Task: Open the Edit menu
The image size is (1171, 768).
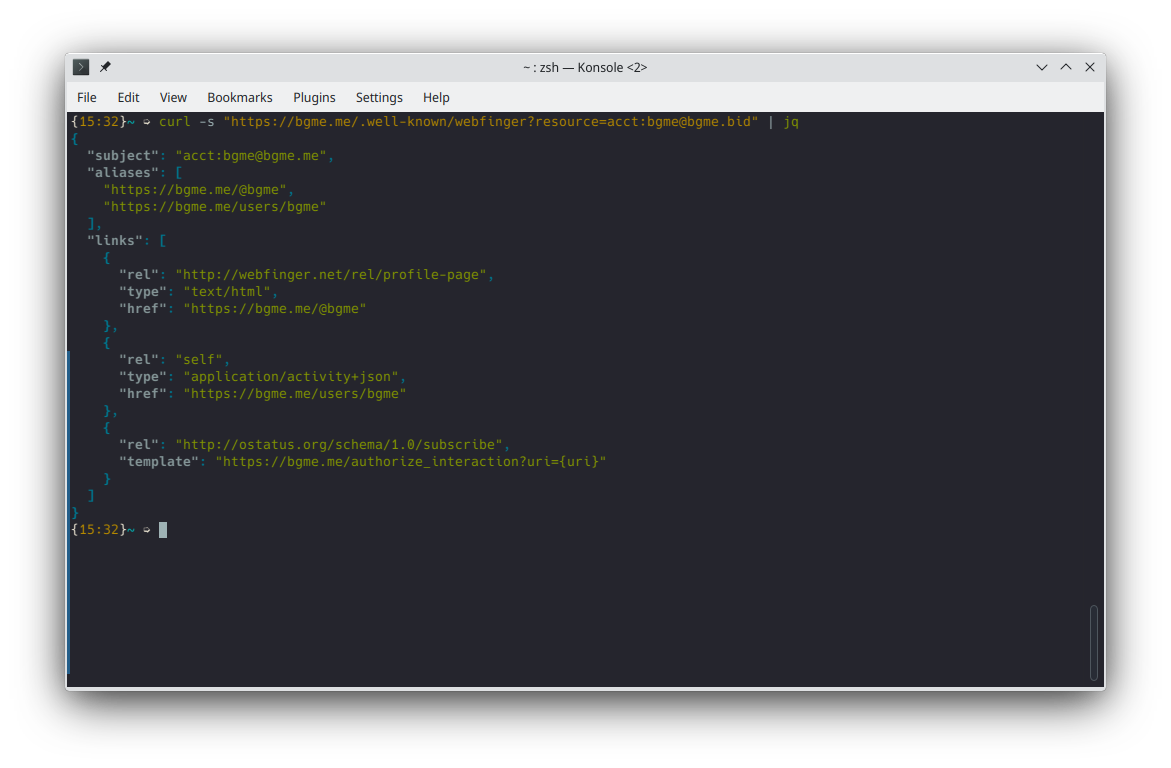Action: (128, 97)
